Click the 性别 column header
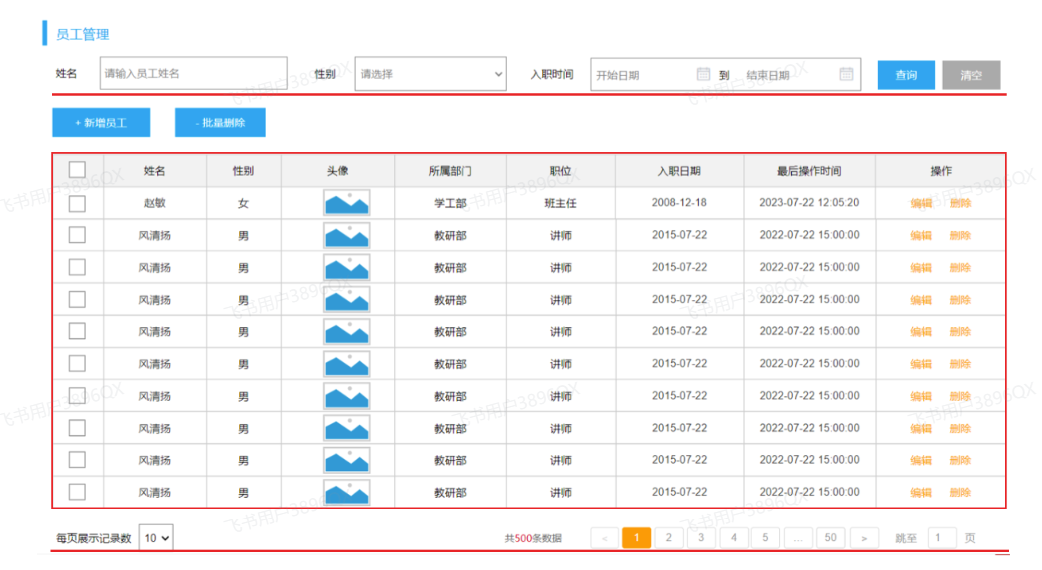The width and height of the screenshot is (1042, 570). (x=243, y=171)
